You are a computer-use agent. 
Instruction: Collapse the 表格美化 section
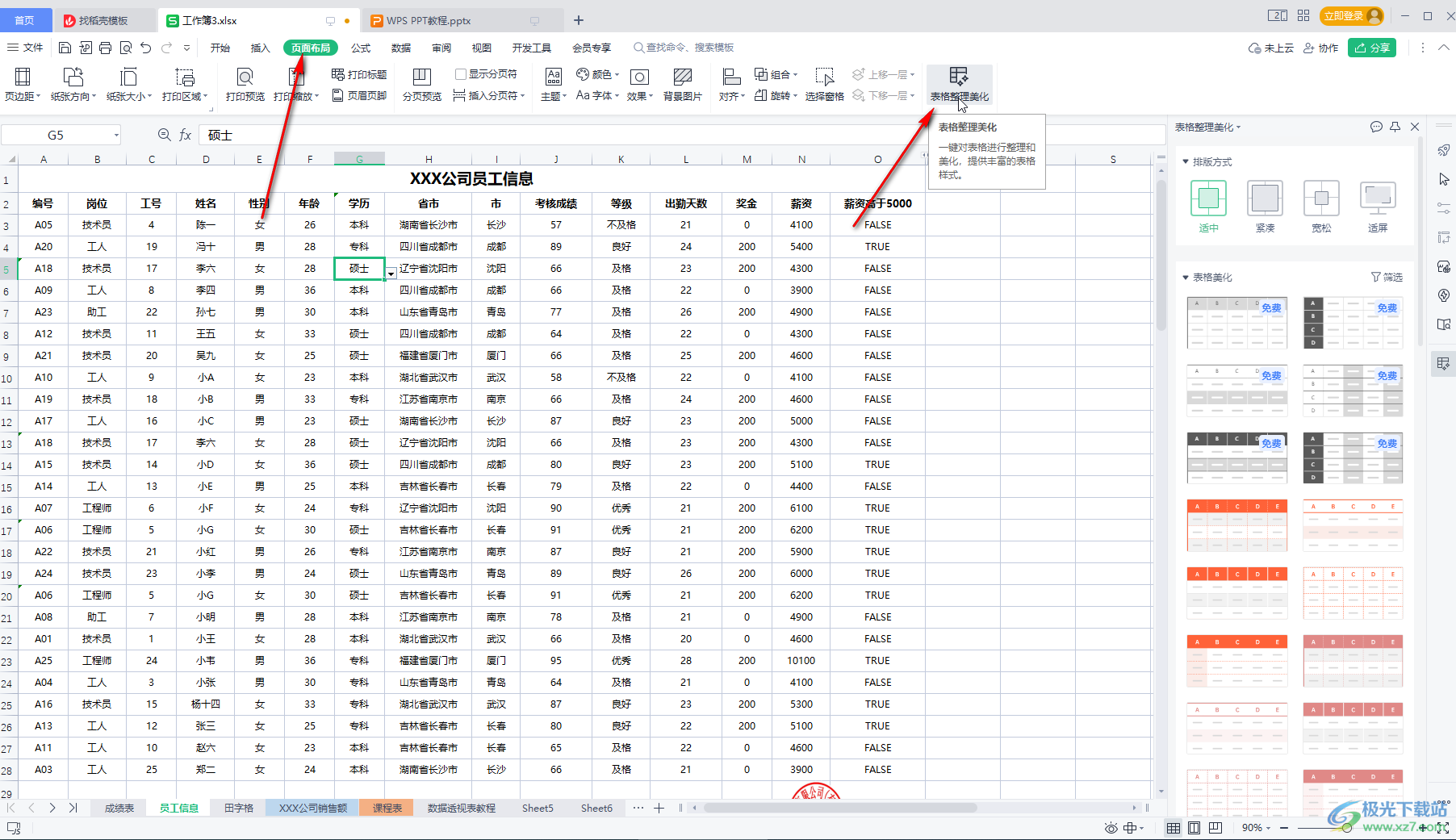point(1186,278)
